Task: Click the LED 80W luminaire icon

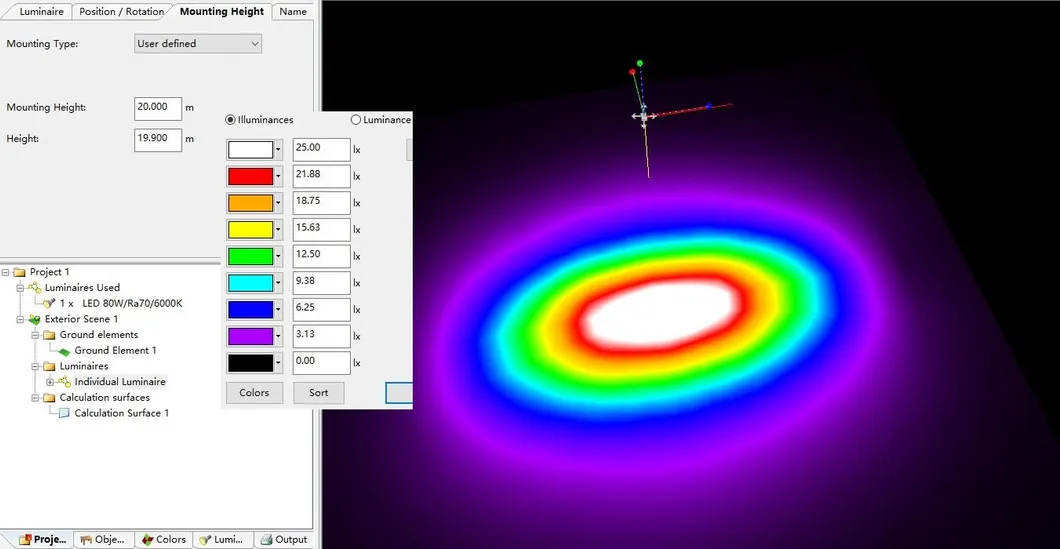Action: [49, 304]
